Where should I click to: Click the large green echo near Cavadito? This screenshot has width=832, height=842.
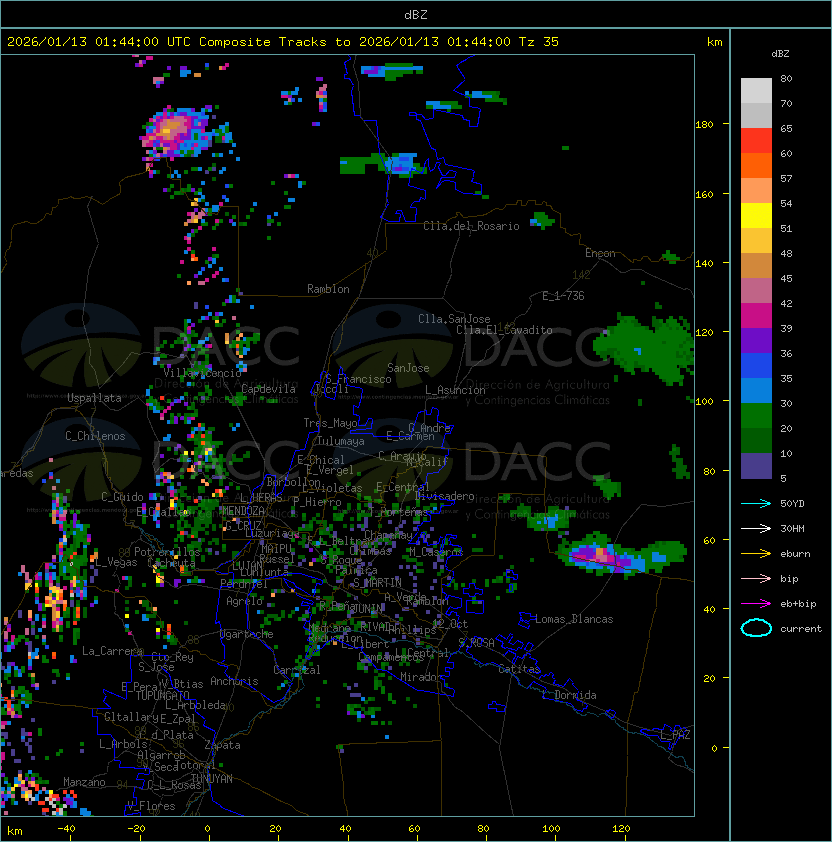coord(645,349)
